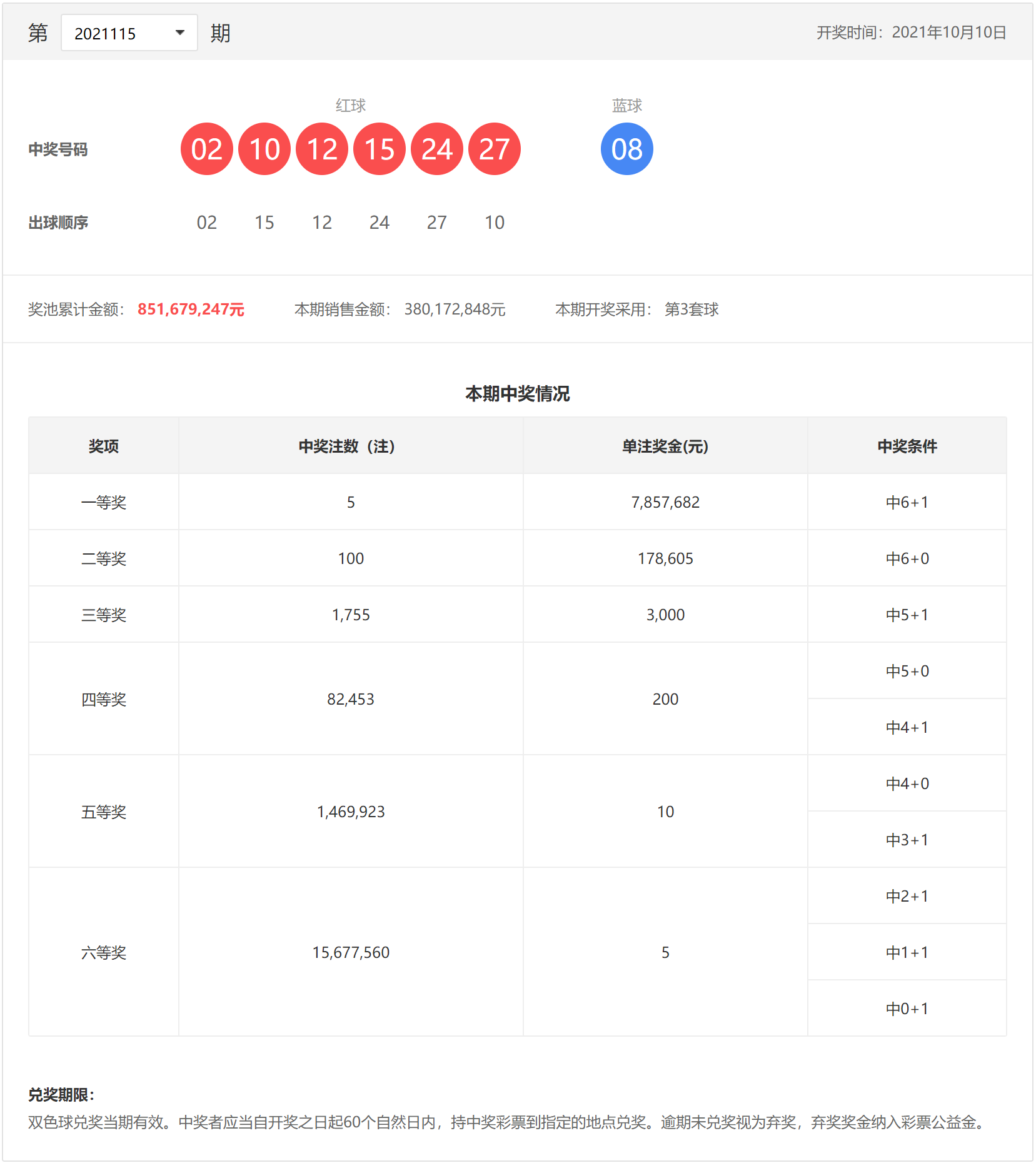The image size is (1036, 1163).
Task: Click the 中奖条件 column header
Action: coord(907,446)
